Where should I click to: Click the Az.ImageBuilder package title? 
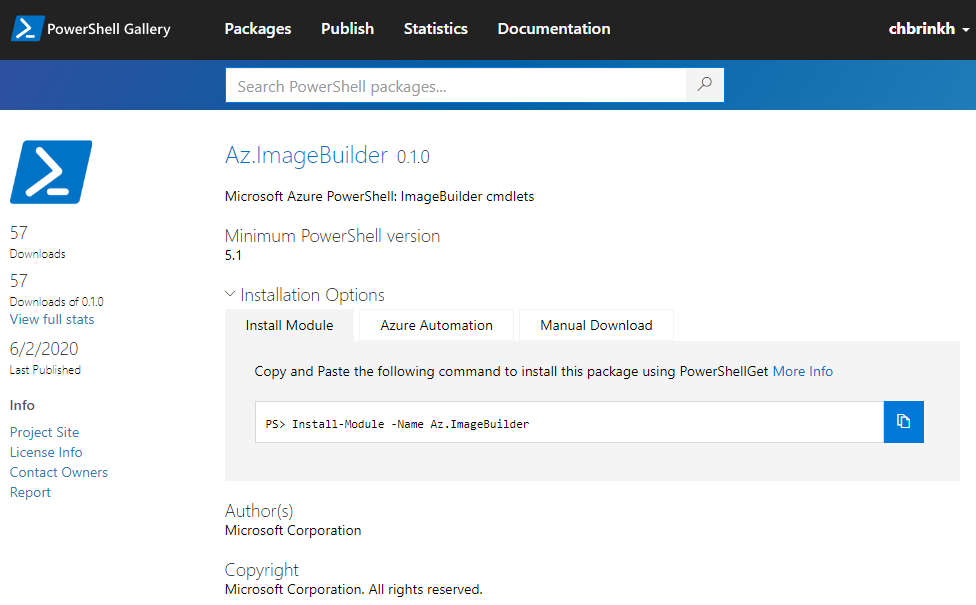(x=306, y=155)
